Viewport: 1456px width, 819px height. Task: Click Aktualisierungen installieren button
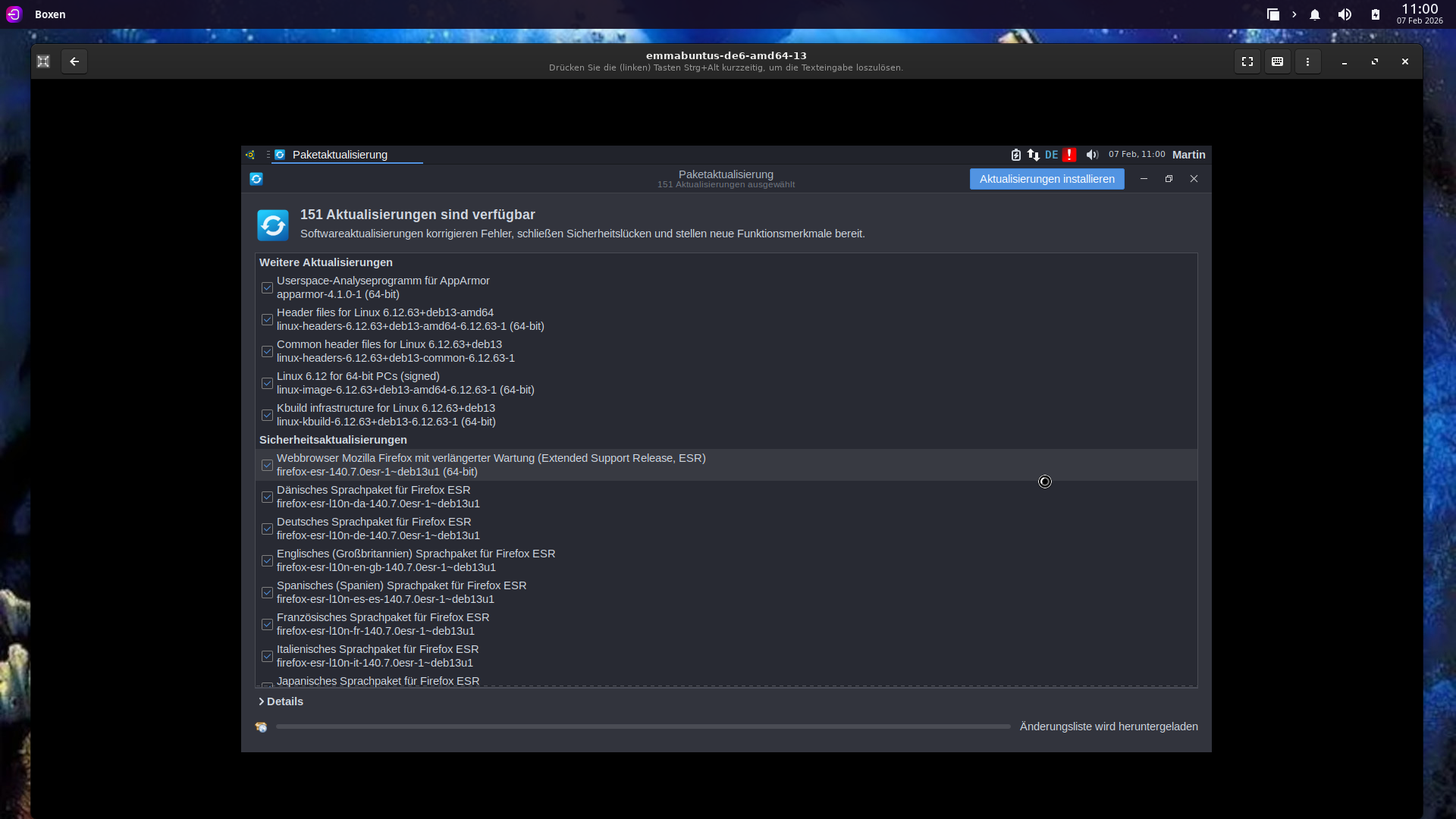(x=1046, y=179)
